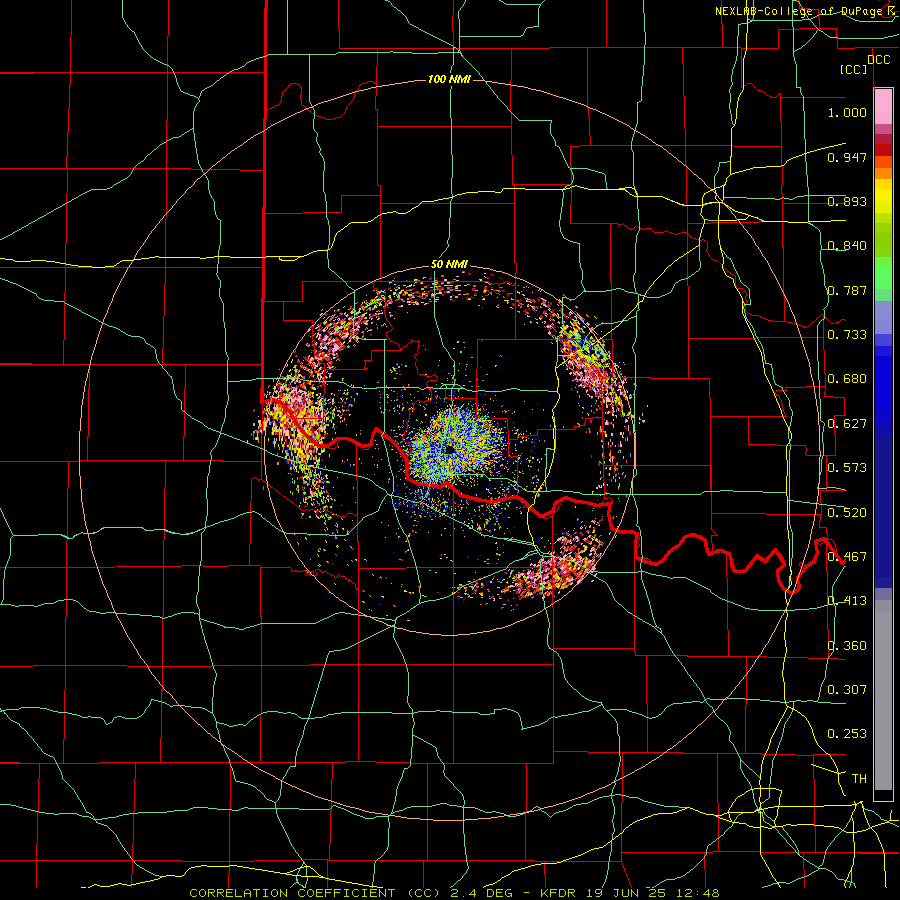The width and height of the screenshot is (900, 900).
Task: Click the 0.360 legend value
Action: 847,646
